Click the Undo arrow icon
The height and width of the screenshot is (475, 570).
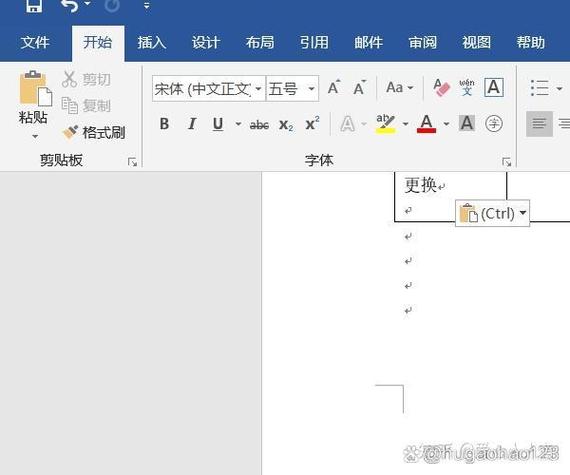[70, 5]
